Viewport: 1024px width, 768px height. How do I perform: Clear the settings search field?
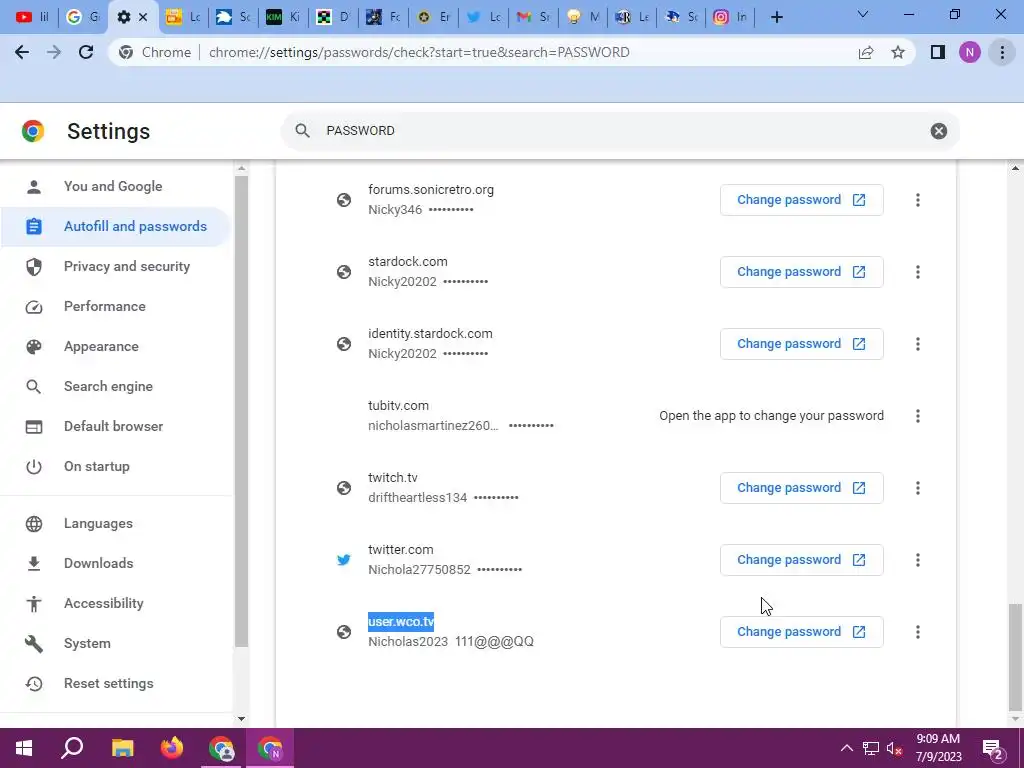(938, 131)
